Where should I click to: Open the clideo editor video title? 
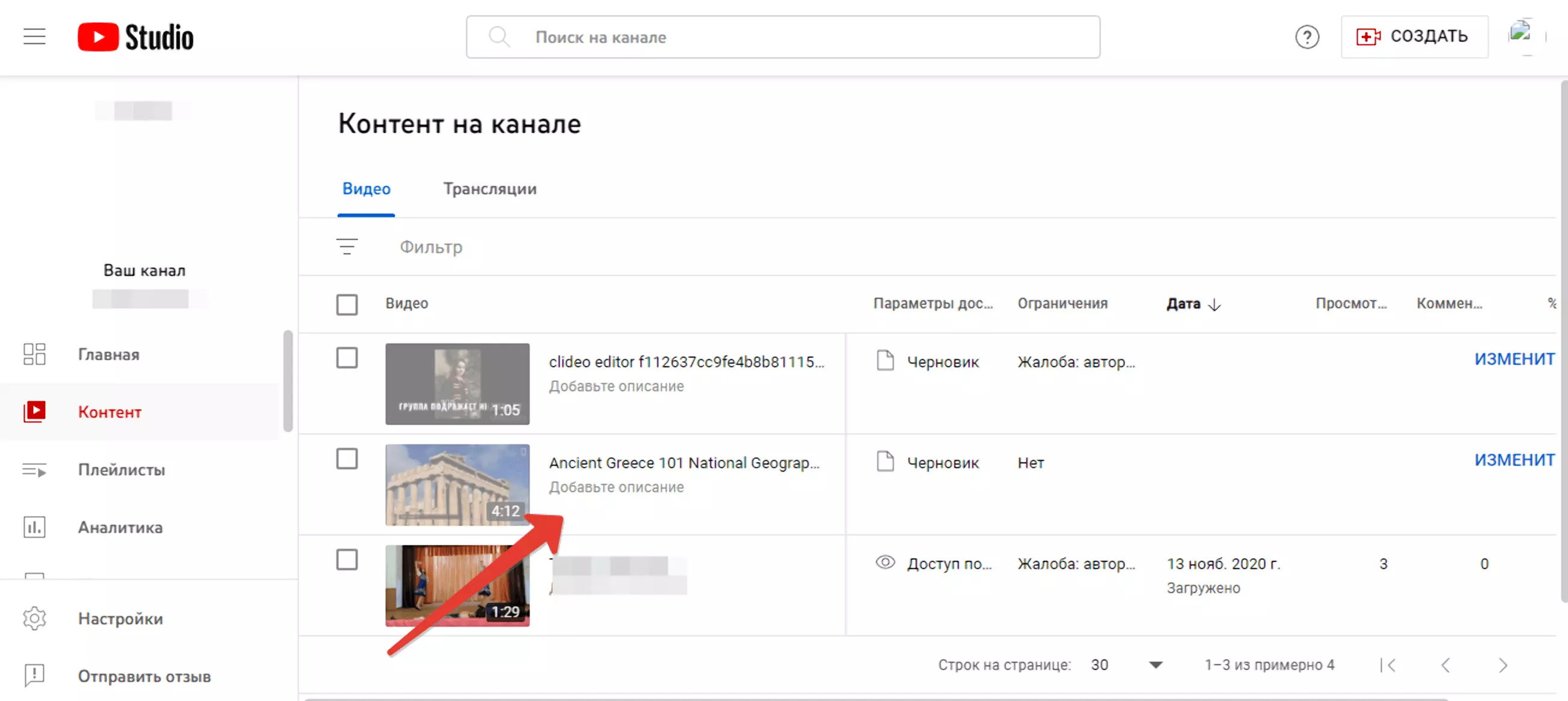686,362
